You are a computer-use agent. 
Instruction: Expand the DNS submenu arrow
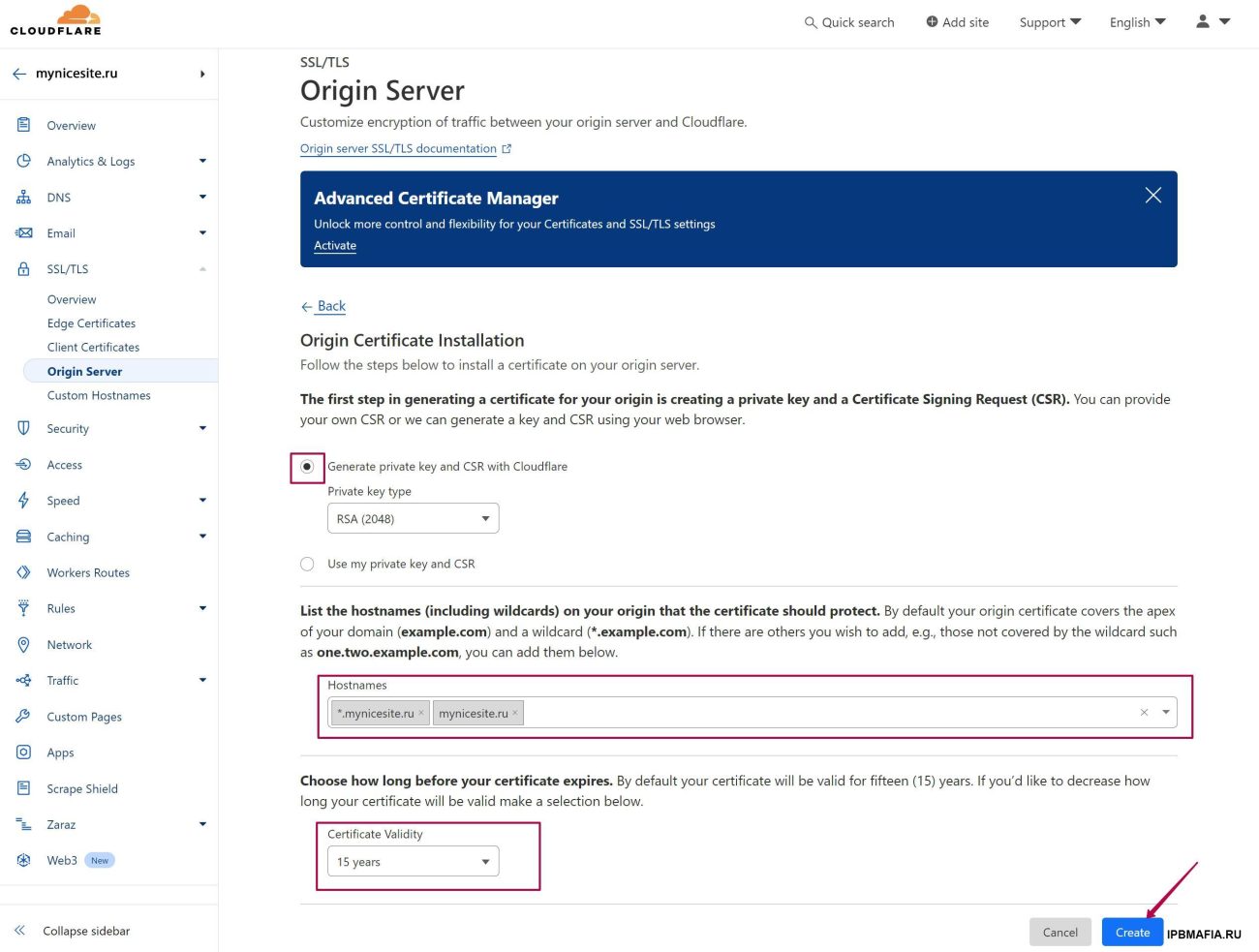pos(202,198)
